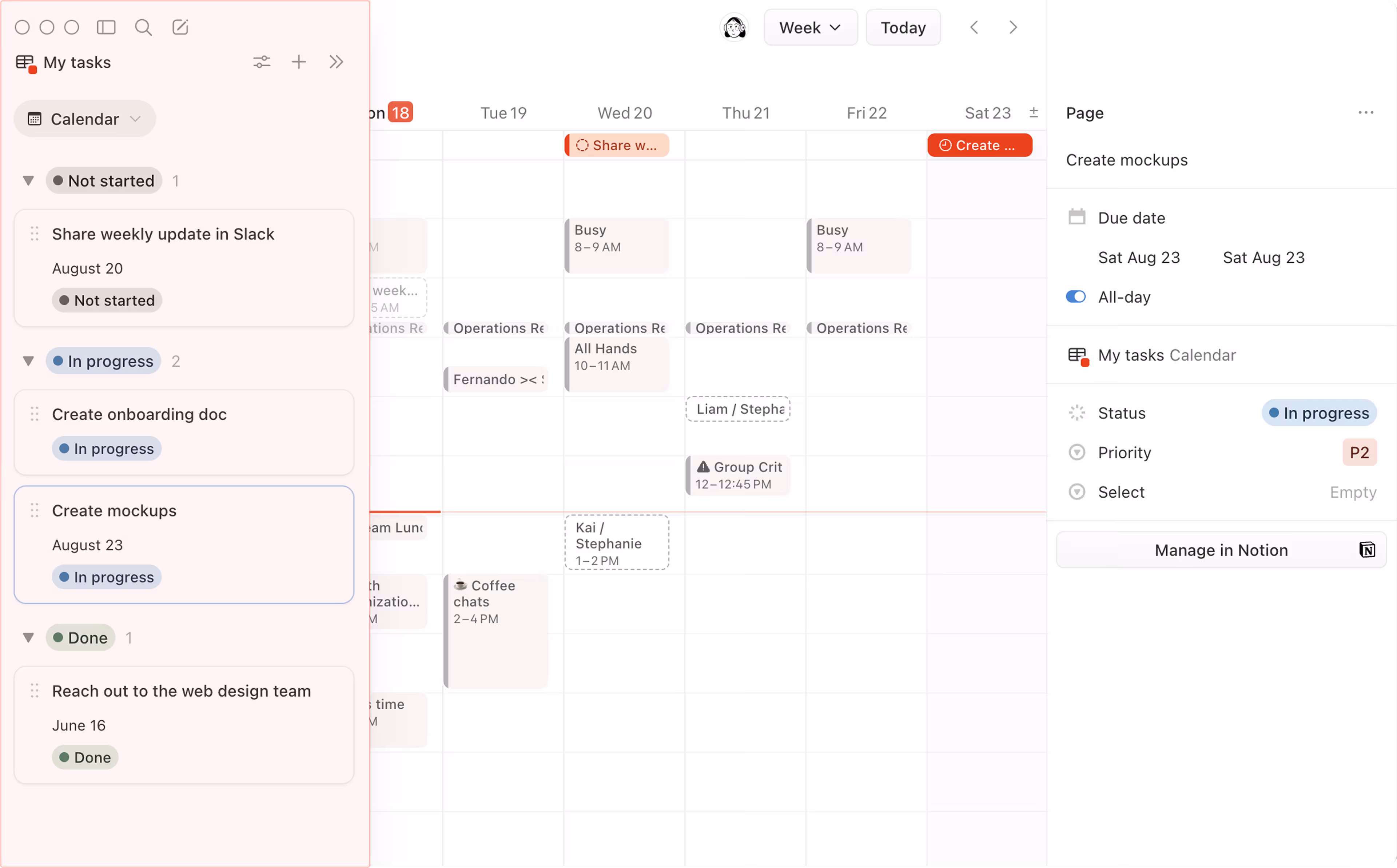Collapse task panel with double chevron
Screen dimensions: 1397x868
pyautogui.click(x=337, y=62)
